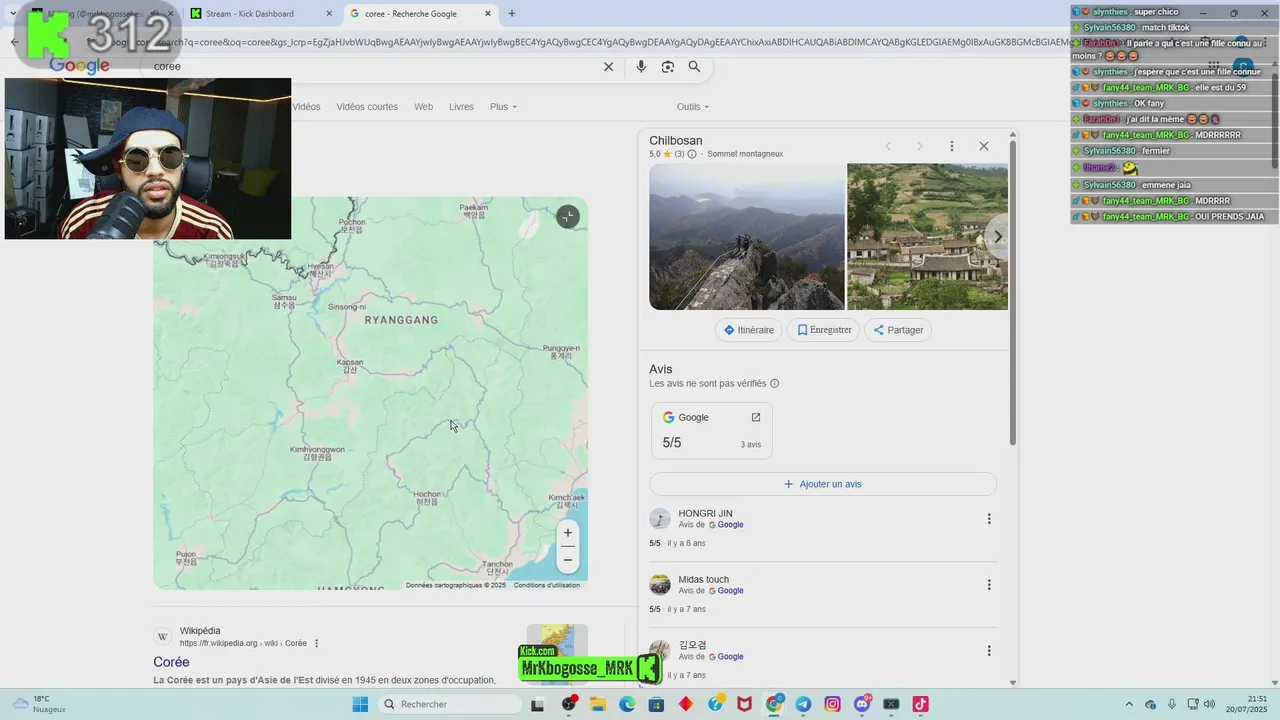Click info icon beside 'Les avis ne sont pas vérifiés'
Viewport: 1280px width, 720px height.
tap(775, 384)
